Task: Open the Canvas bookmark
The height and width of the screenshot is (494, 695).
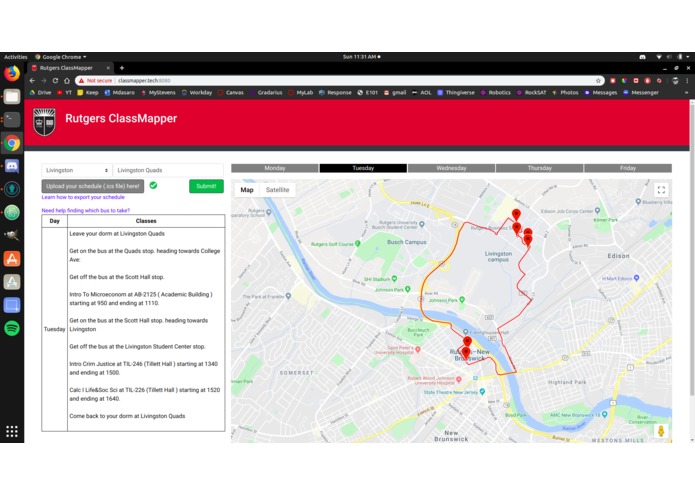Action: coord(230,93)
